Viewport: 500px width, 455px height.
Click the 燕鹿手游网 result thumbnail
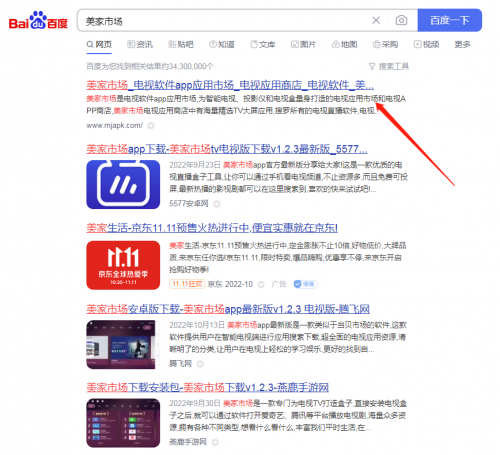[123, 423]
